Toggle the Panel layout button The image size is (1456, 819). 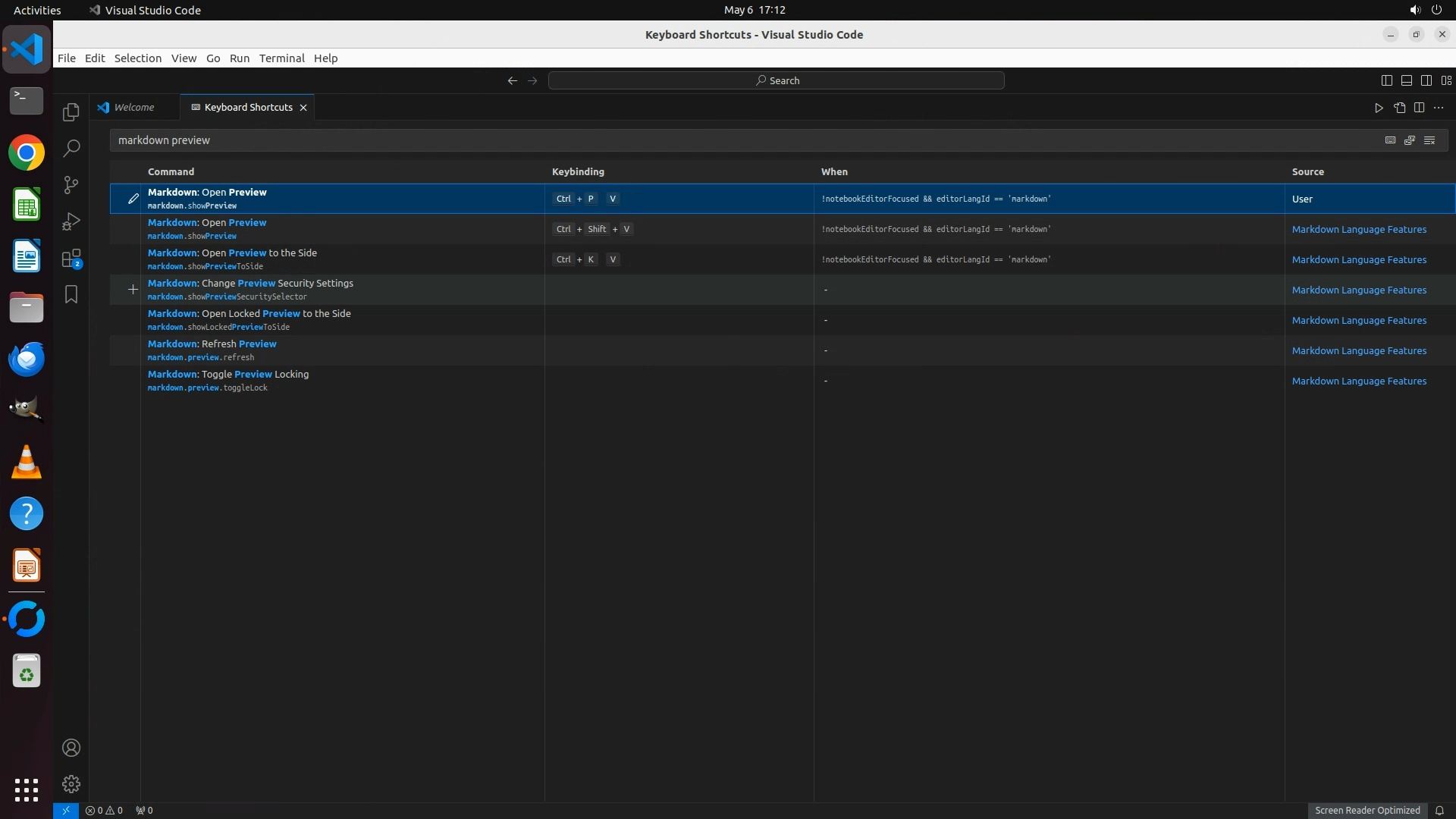point(1406,80)
